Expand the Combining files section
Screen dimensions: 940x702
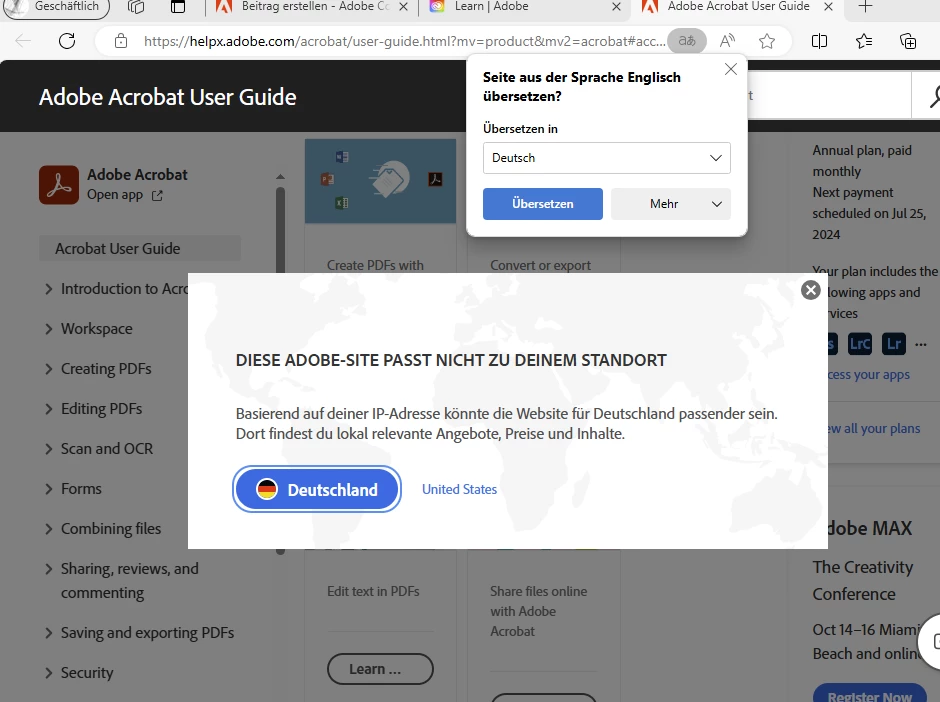pyautogui.click(x=49, y=529)
